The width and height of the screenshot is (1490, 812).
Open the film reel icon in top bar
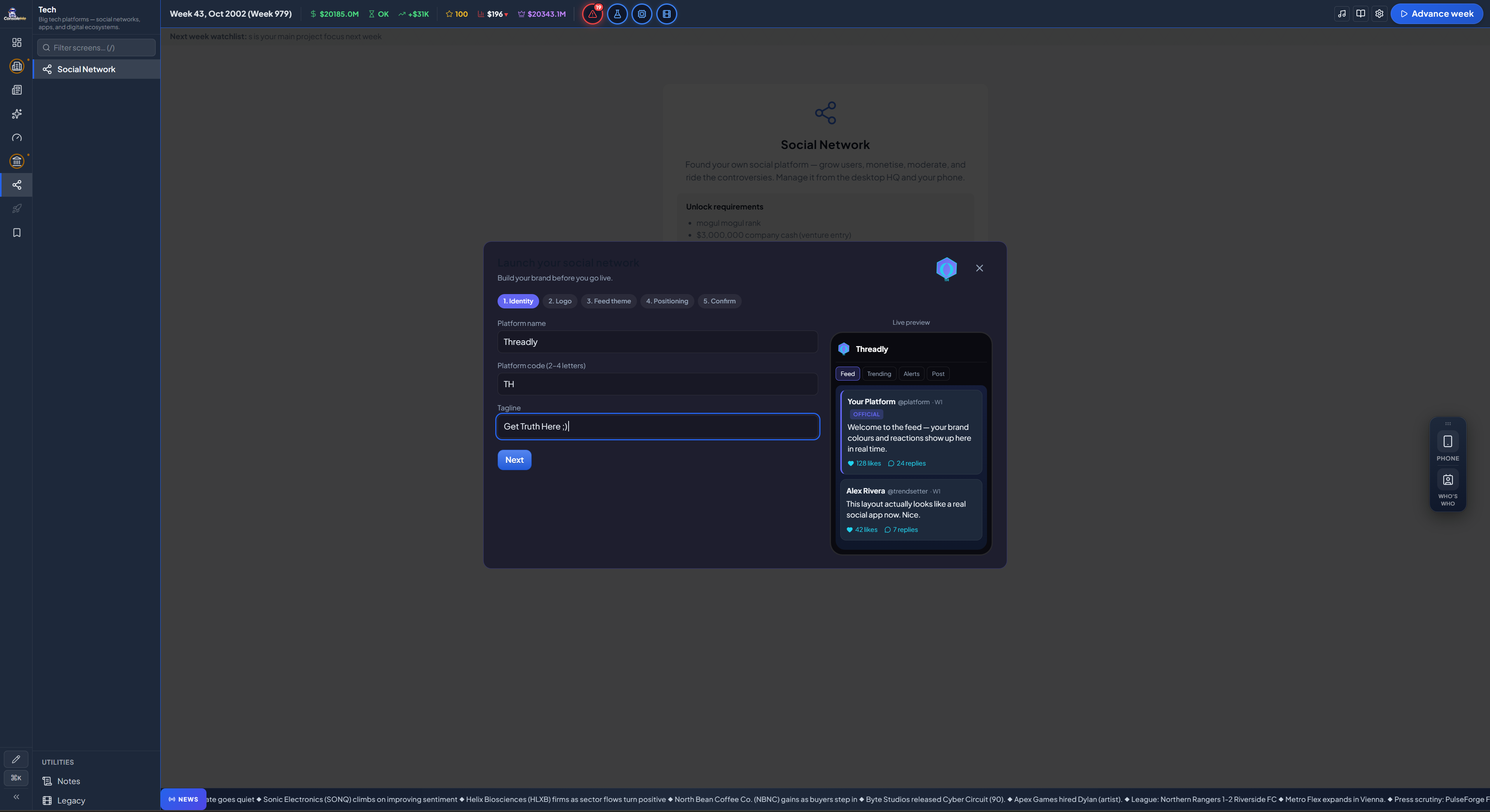(x=667, y=14)
